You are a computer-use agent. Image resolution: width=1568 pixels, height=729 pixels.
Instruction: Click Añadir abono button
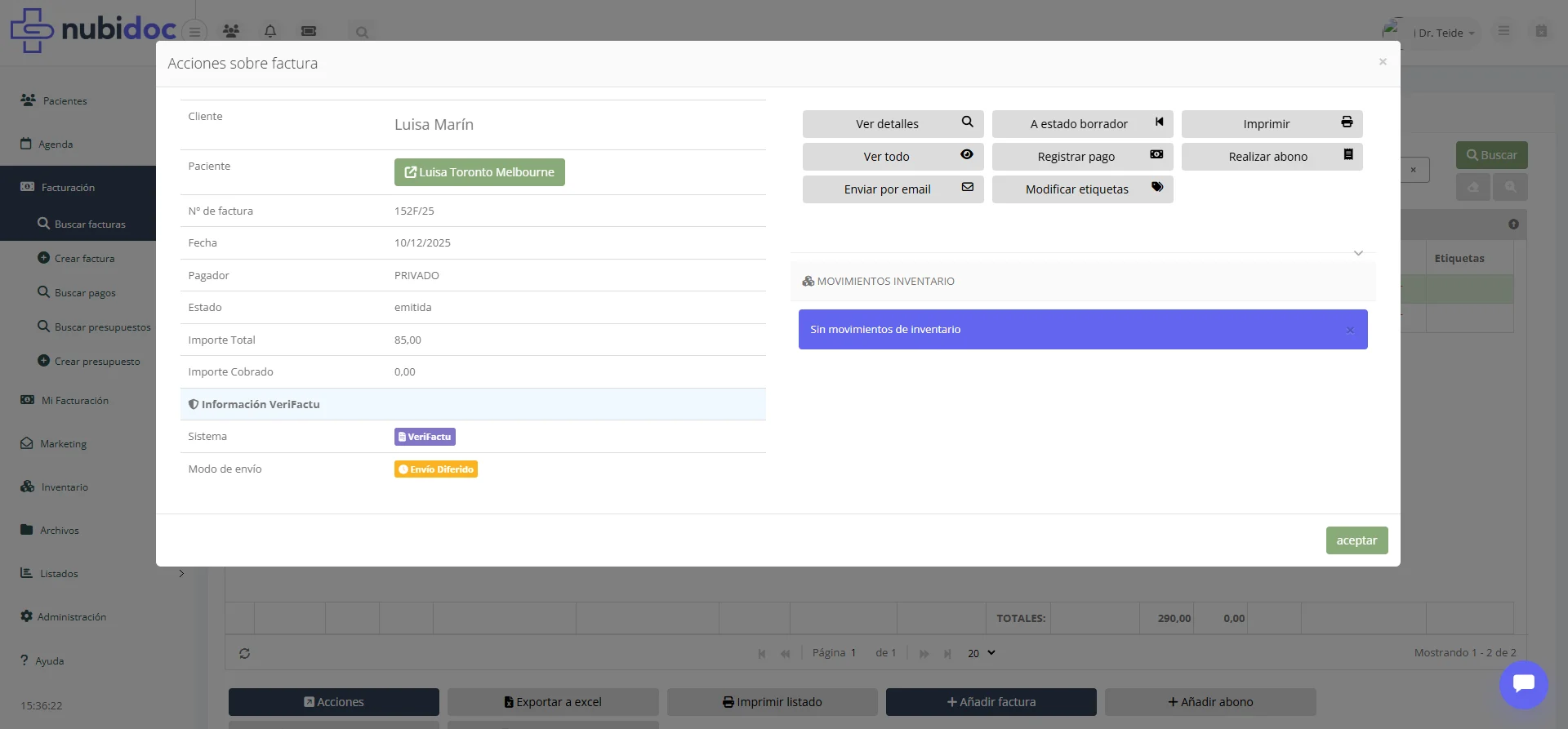click(1210, 702)
